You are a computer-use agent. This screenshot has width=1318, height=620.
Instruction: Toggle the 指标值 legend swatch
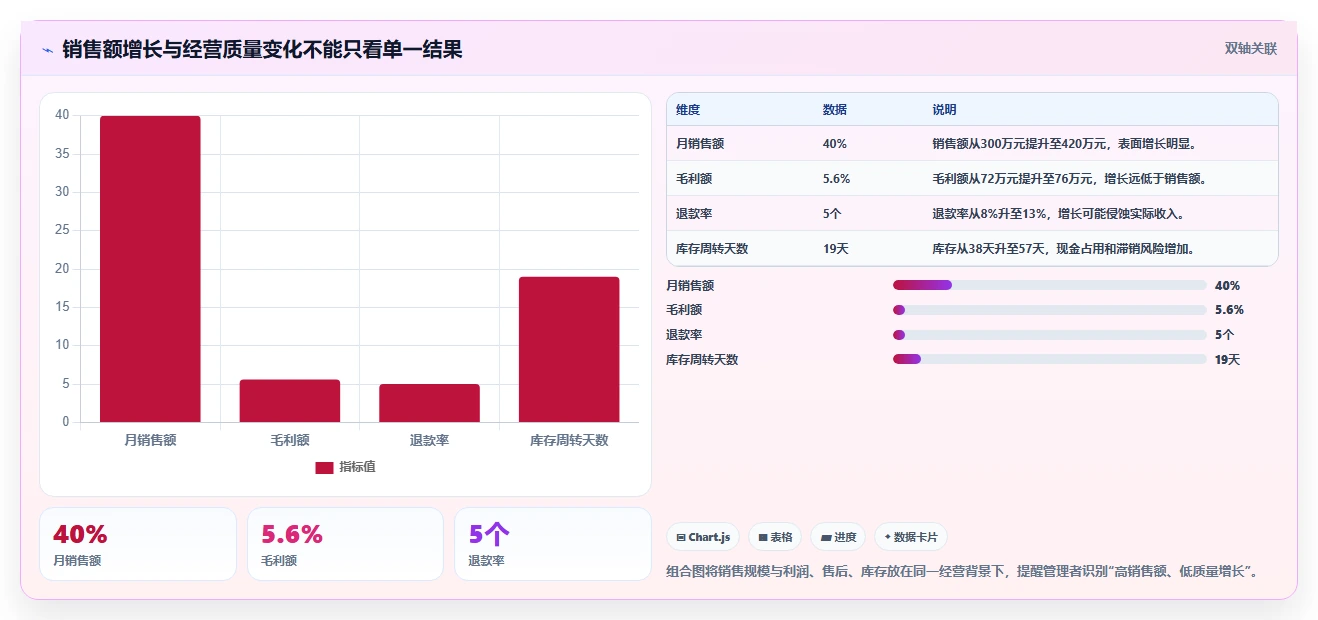pos(324,467)
